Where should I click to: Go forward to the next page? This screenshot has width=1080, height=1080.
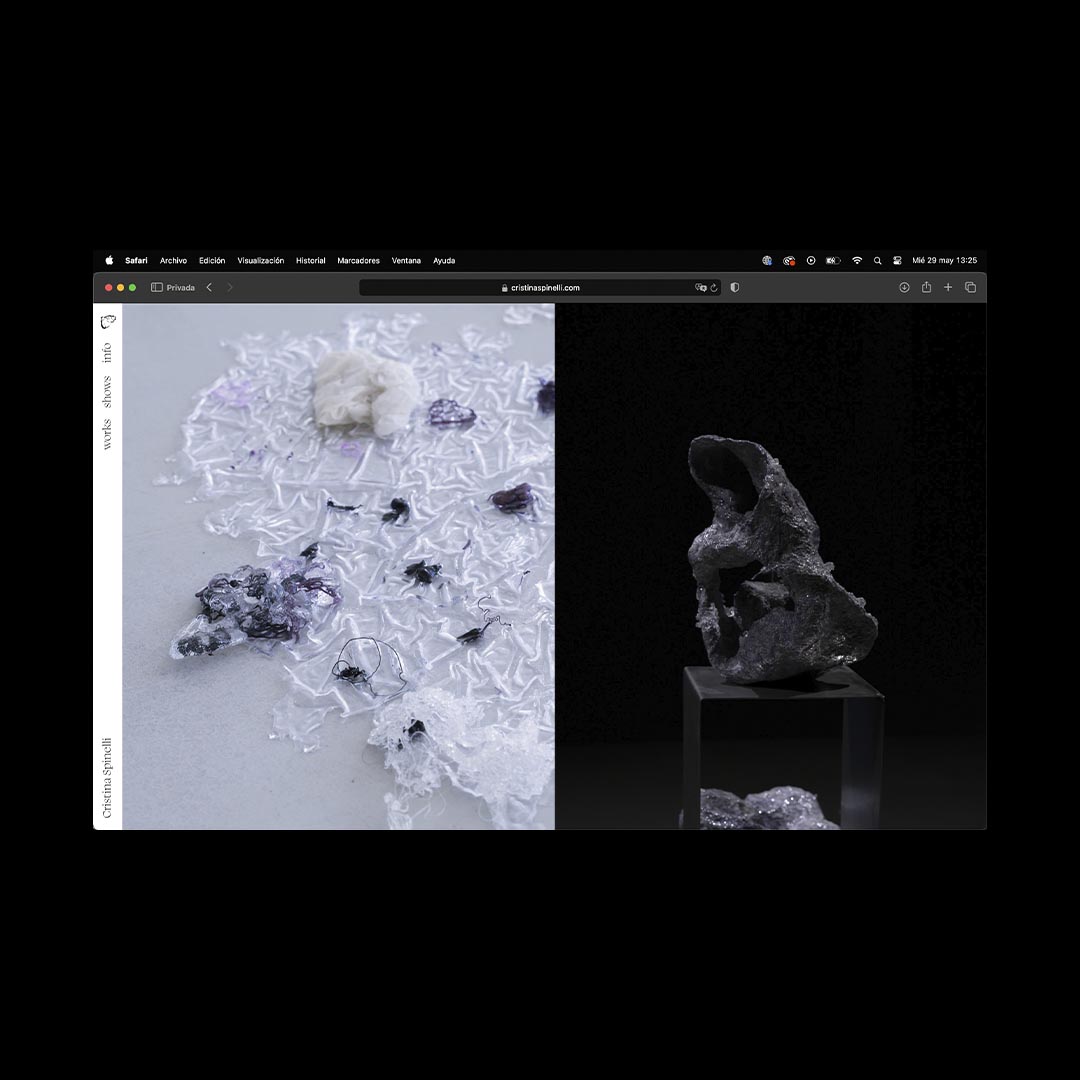click(x=230, y=287)
